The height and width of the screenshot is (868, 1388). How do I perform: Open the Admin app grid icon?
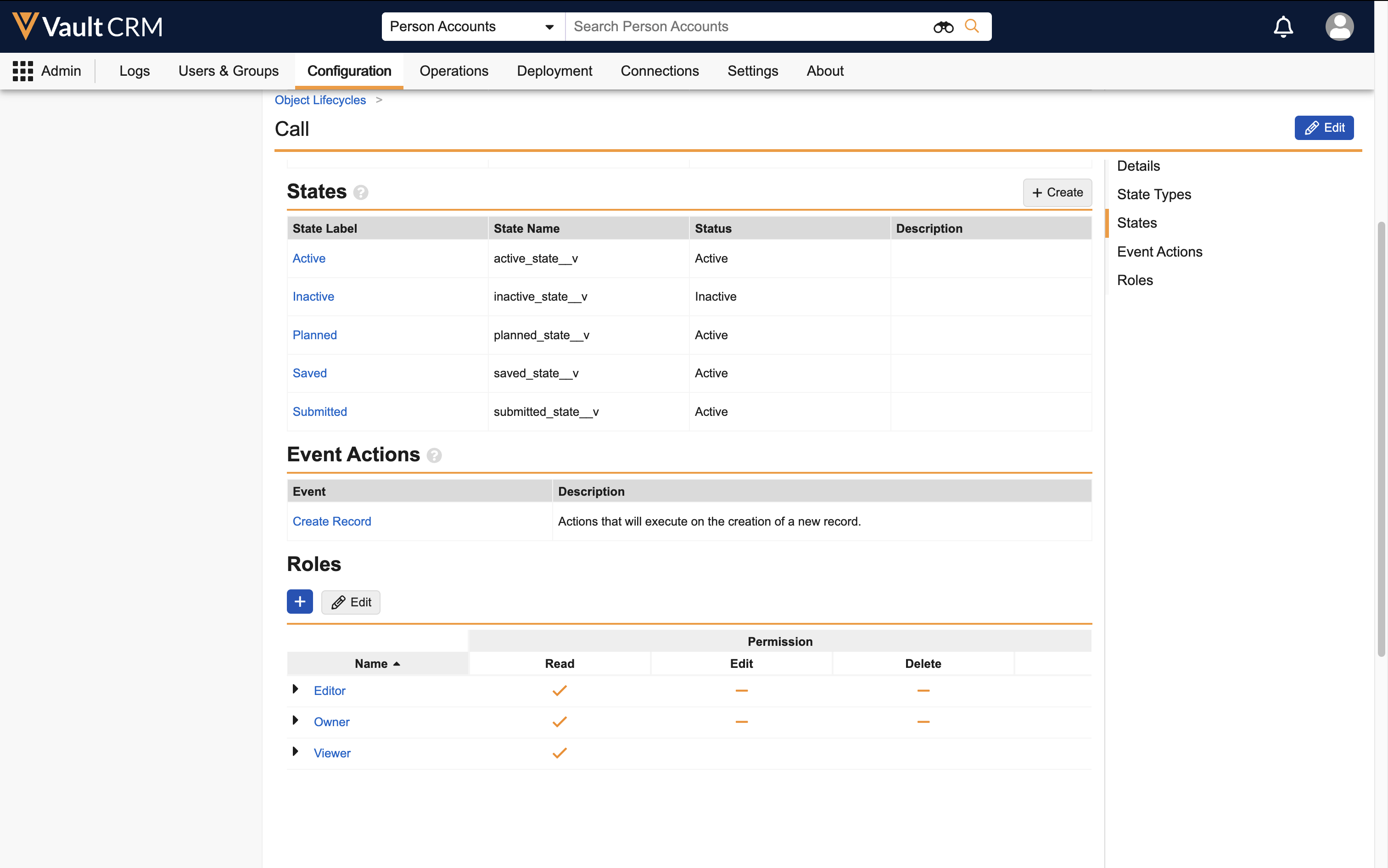pyautogui.click(x=23, y=71)
